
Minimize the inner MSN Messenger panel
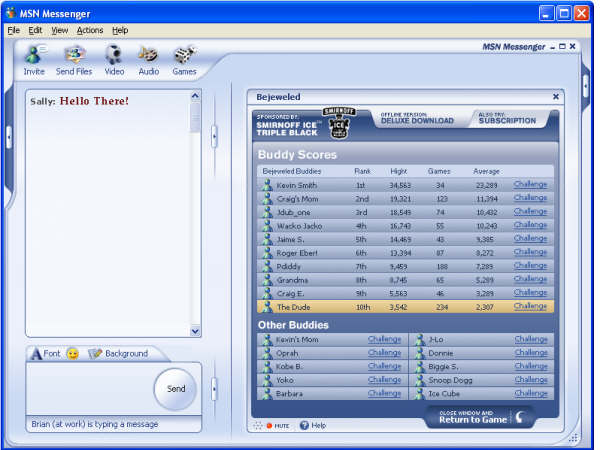(x=552, y=47)
